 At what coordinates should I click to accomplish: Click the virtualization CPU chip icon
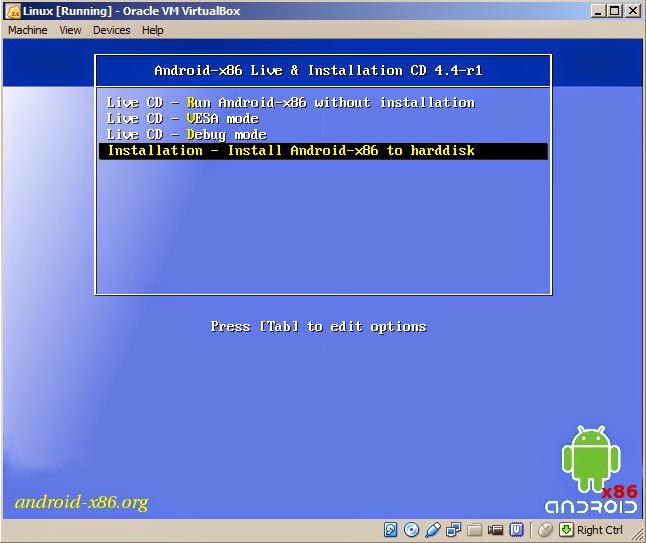(517, 530)
